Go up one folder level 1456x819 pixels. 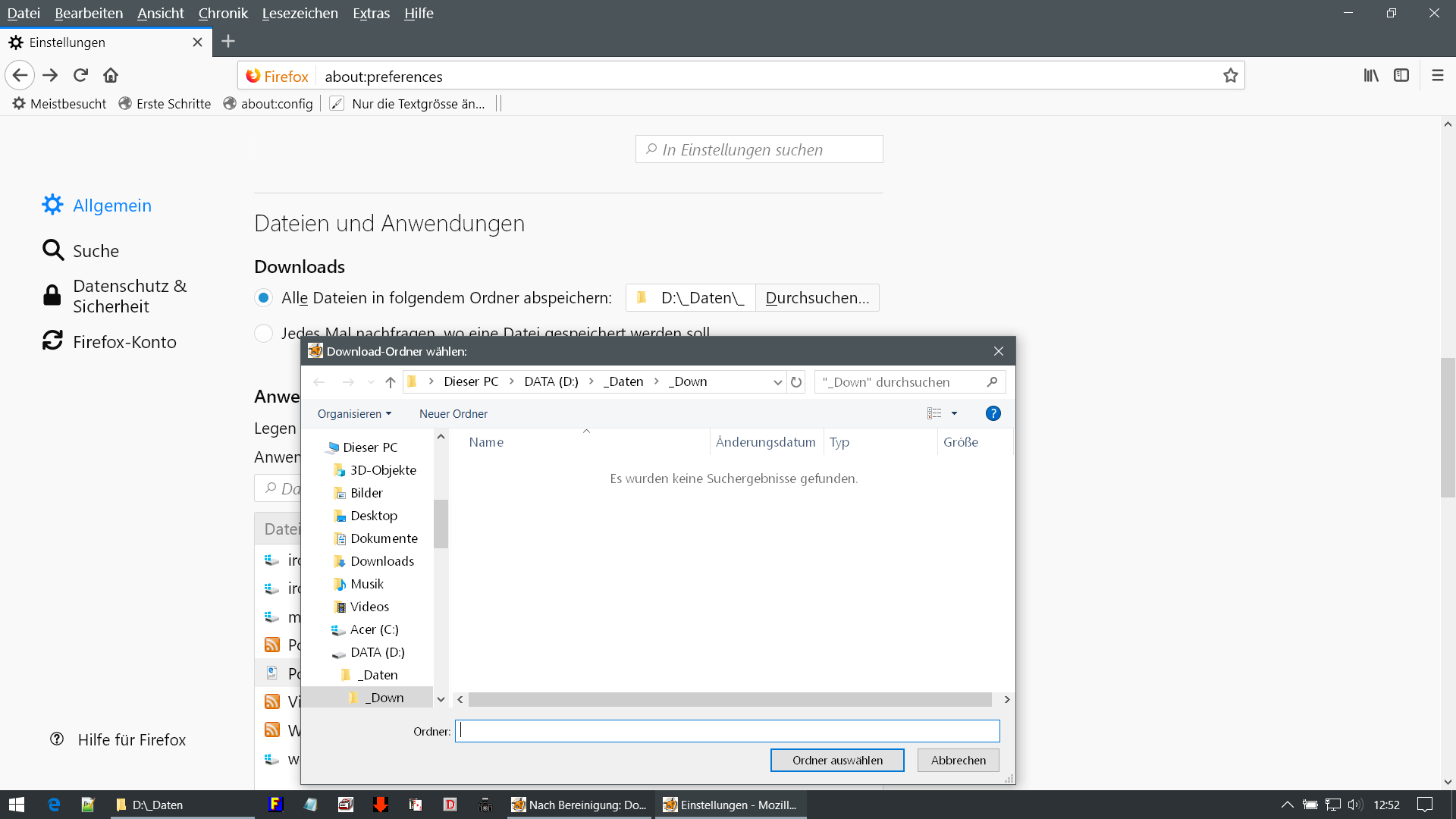pos(391,382)
